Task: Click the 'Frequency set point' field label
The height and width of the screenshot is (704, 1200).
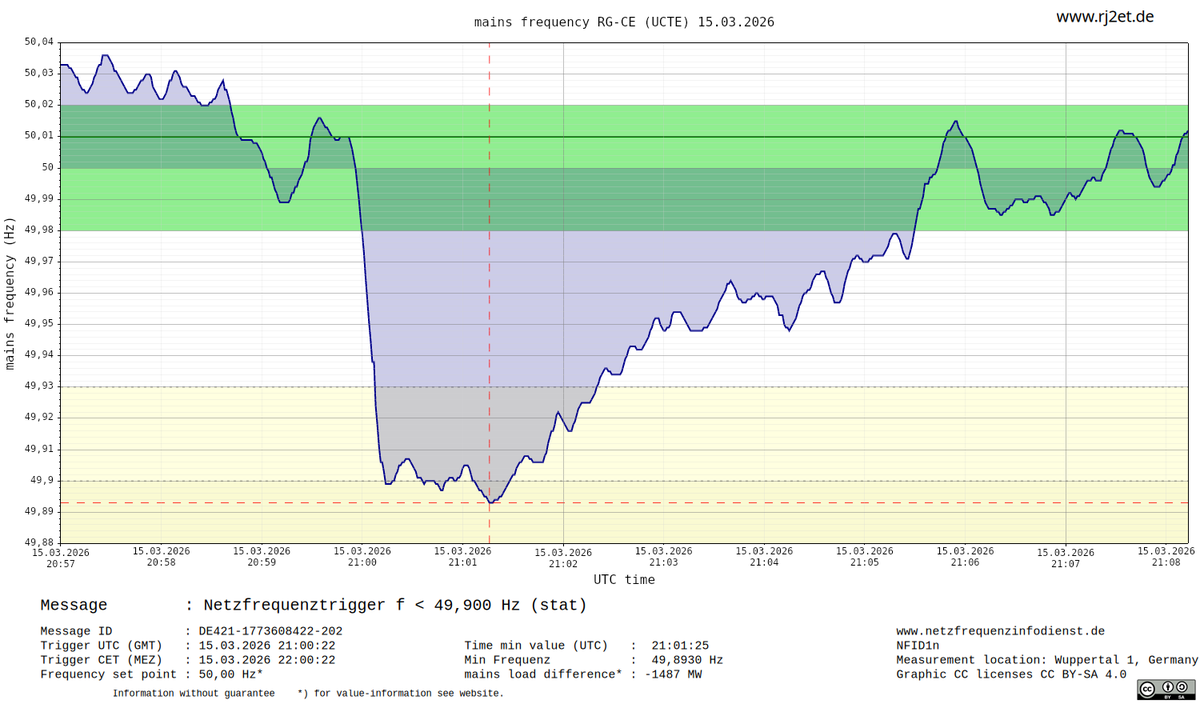Action: click(x=109, y=674)
